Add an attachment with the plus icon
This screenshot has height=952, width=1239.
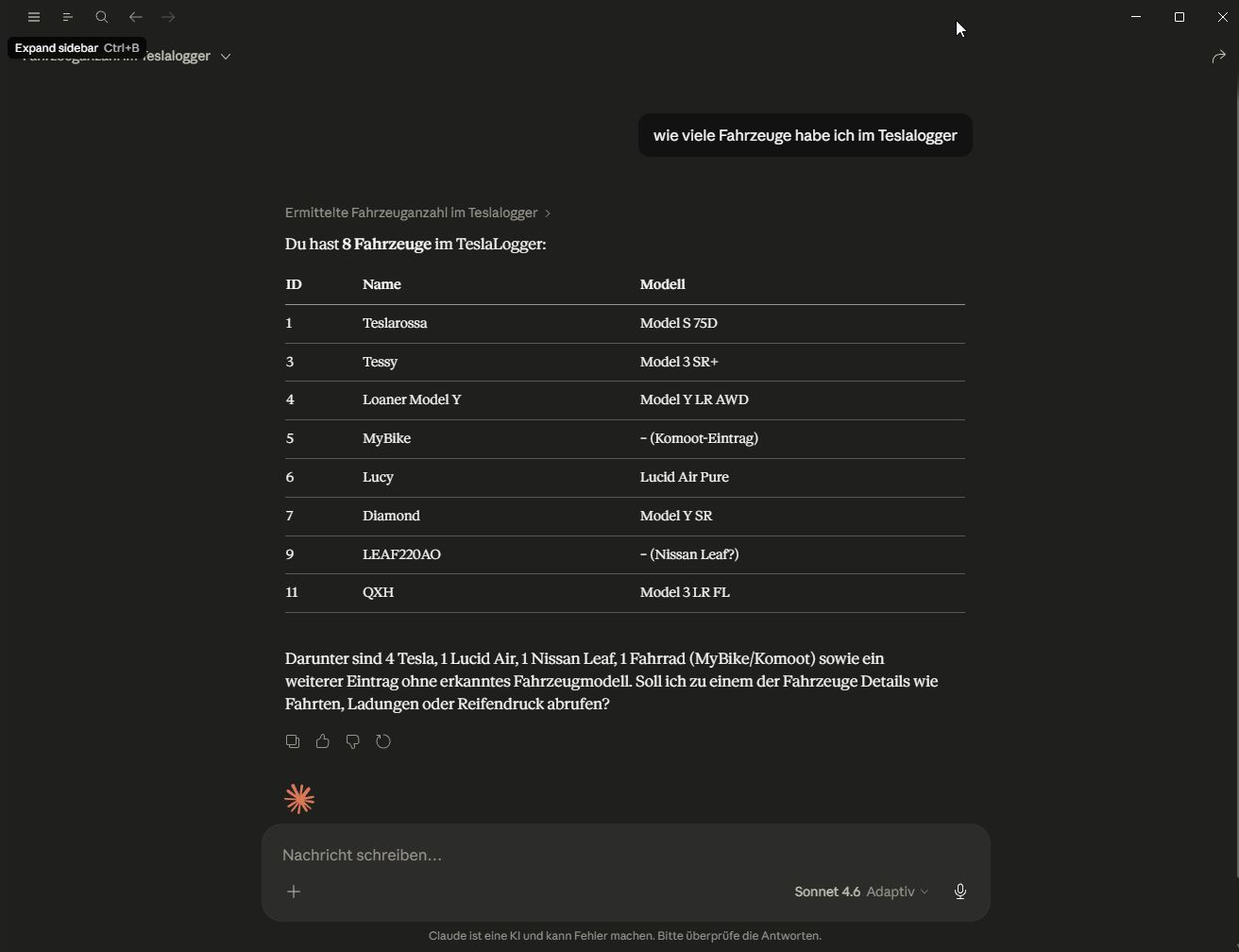click(x=294, y=892)
